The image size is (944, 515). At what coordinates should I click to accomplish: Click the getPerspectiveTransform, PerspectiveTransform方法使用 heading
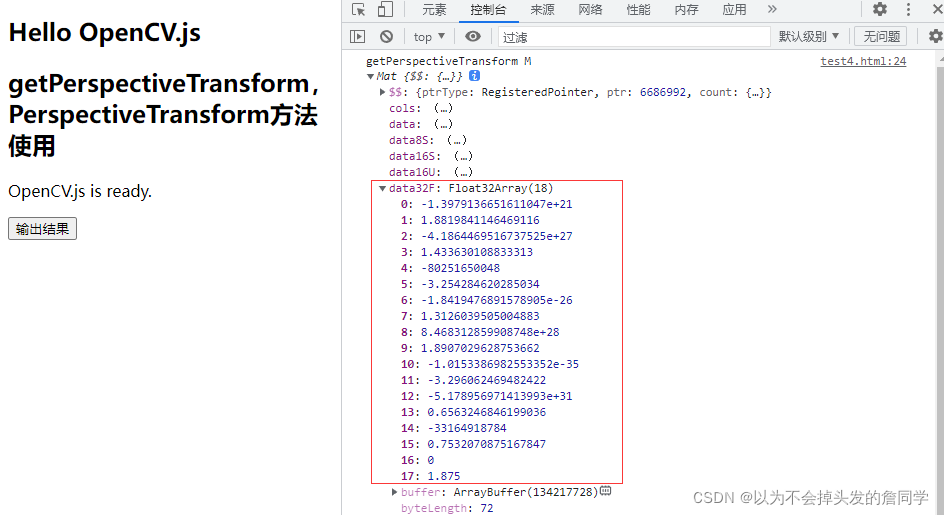[163, 114]
